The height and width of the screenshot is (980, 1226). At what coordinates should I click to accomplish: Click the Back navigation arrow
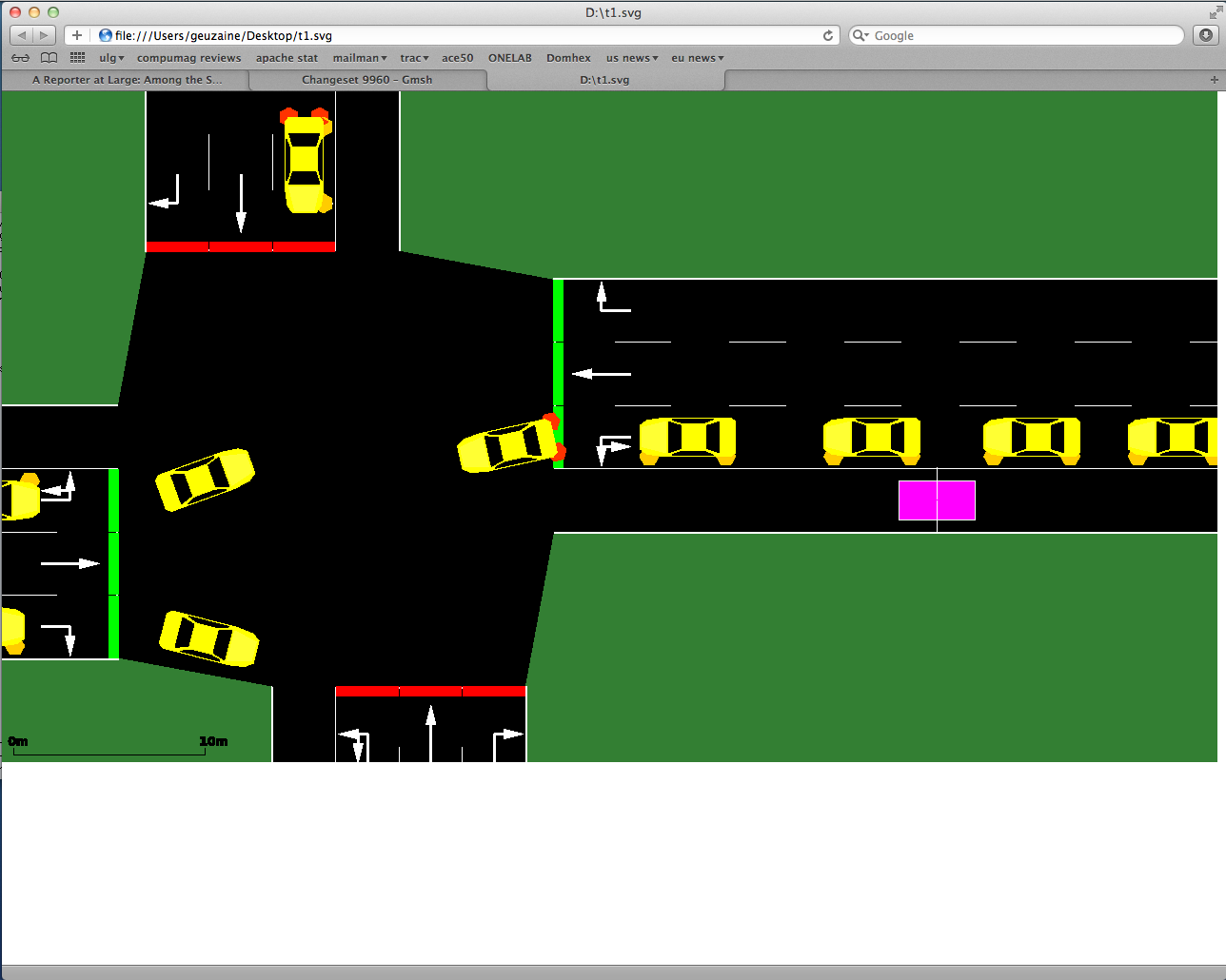[22, 35]
